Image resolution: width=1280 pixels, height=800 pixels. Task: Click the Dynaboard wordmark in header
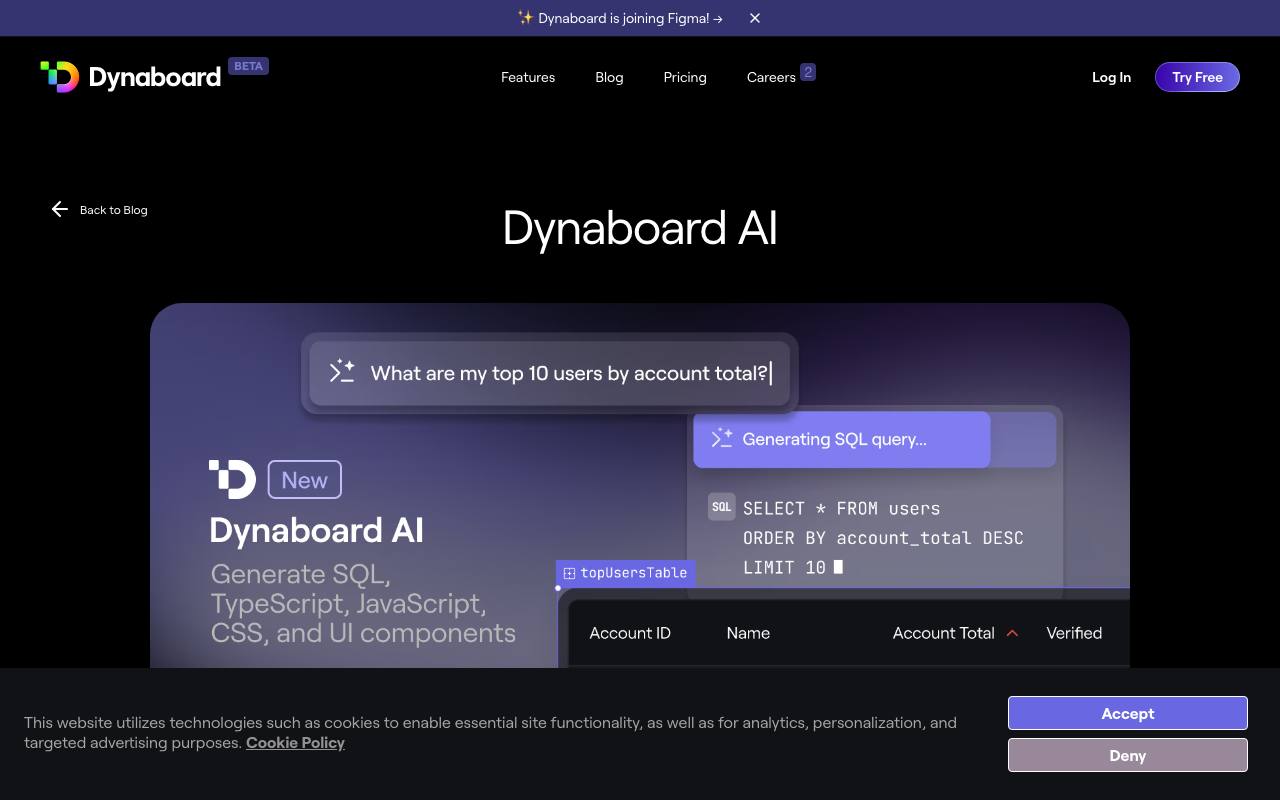[155, 77]
